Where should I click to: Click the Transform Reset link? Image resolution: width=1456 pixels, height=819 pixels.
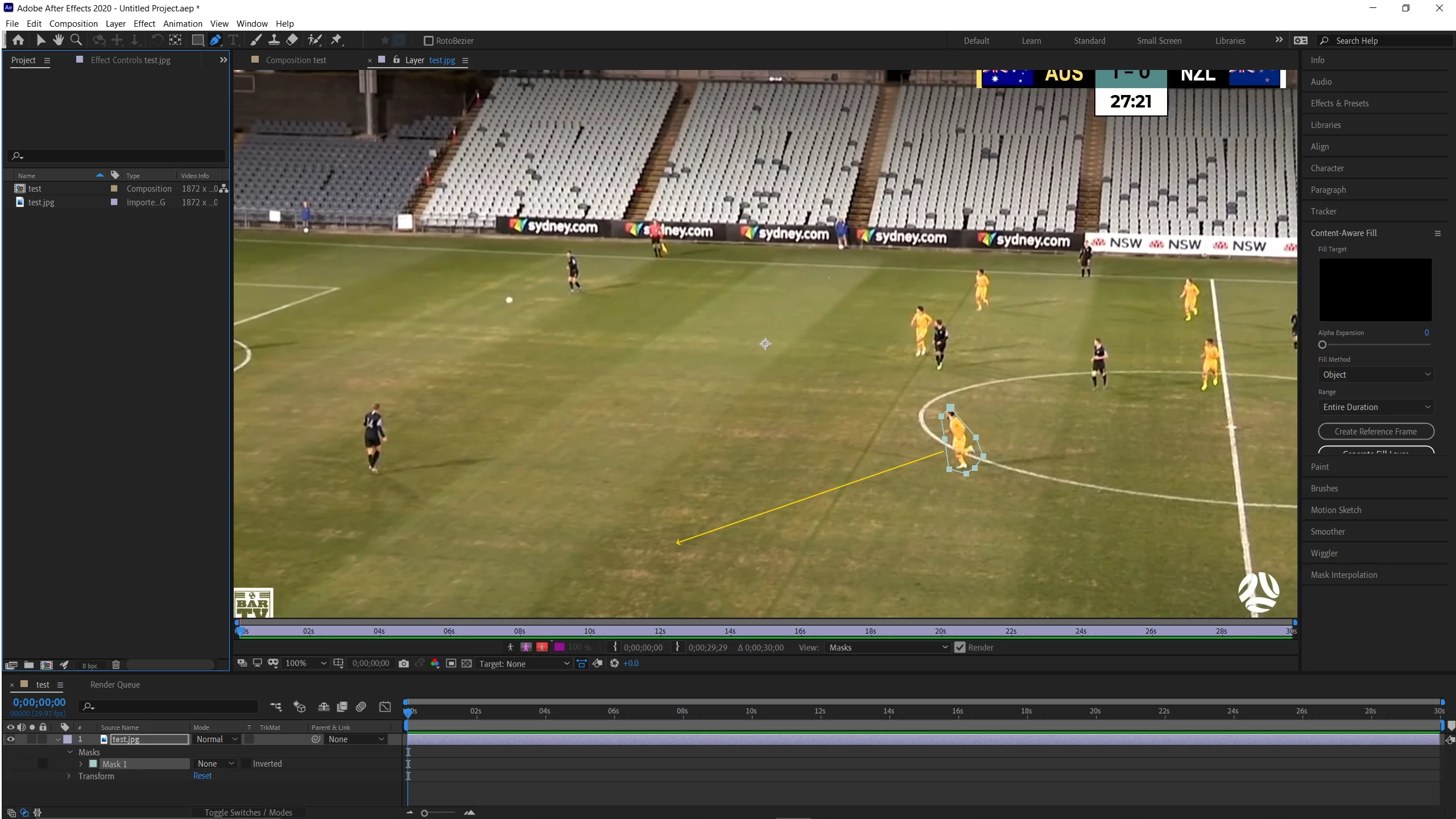click(202, 776)
